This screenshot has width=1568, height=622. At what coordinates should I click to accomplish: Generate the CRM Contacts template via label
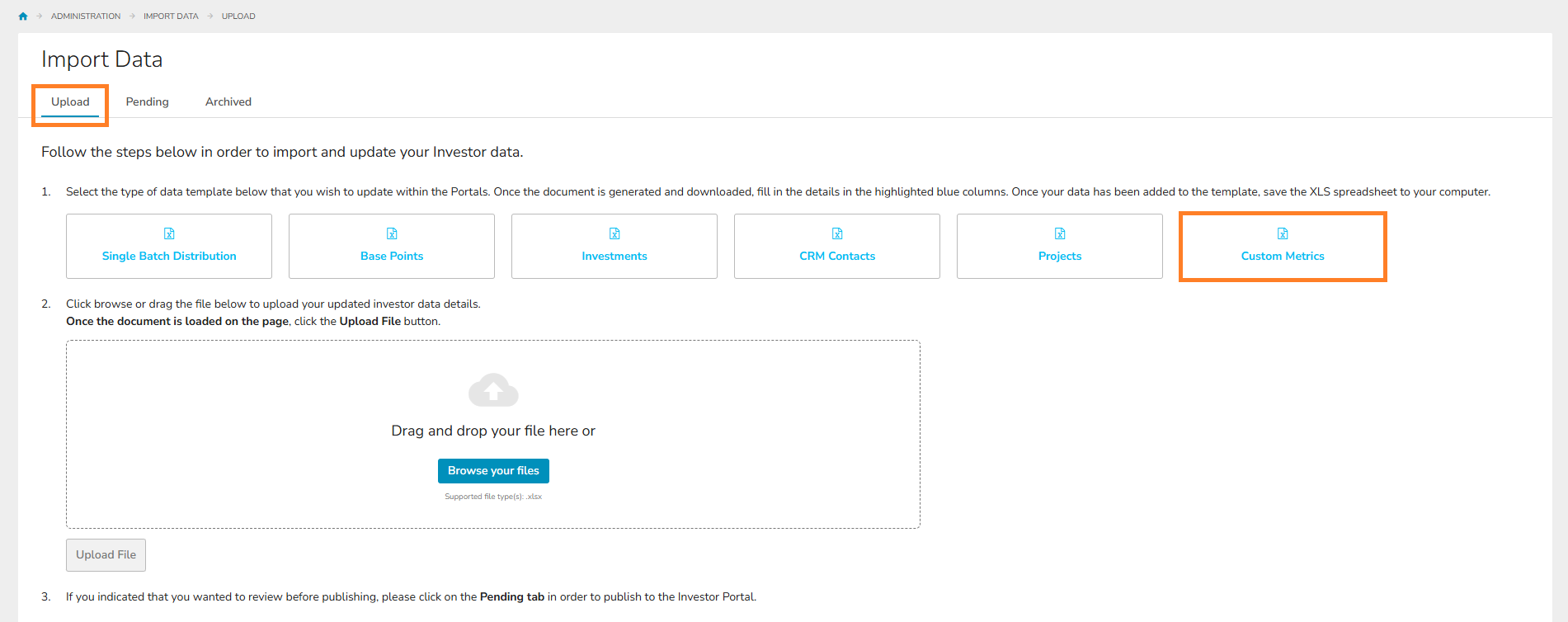click(x=837, y=257)
